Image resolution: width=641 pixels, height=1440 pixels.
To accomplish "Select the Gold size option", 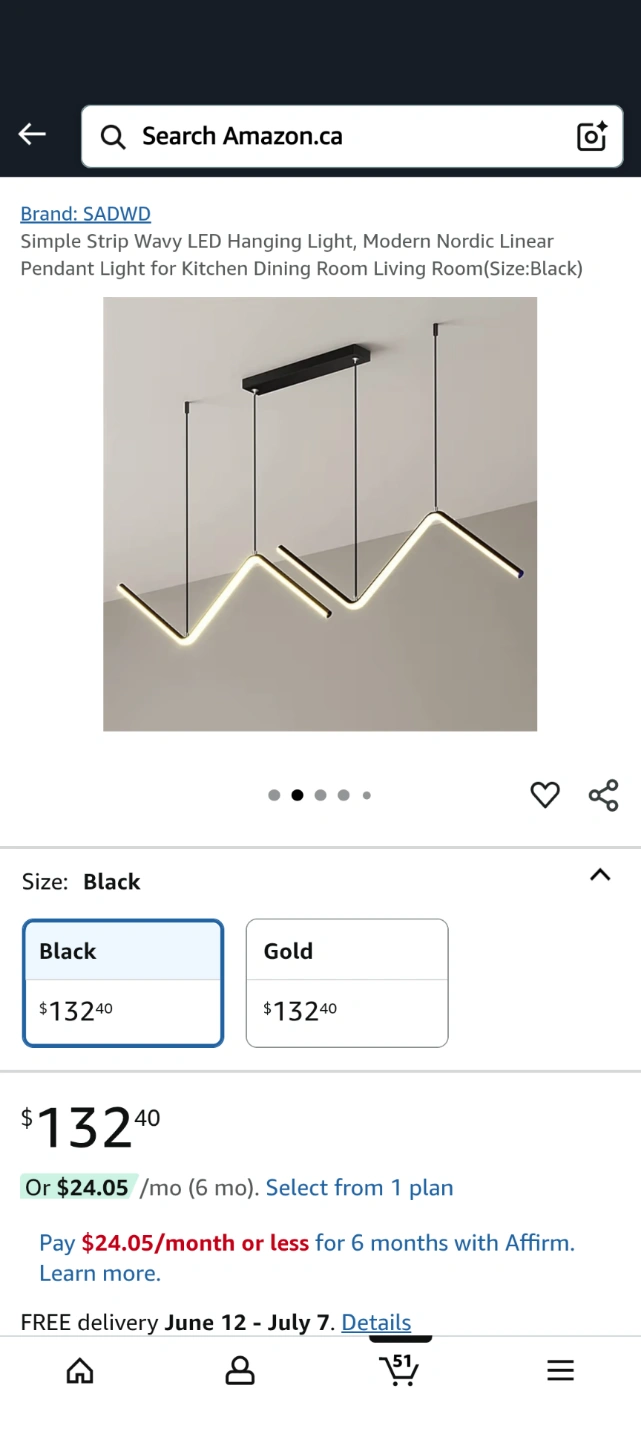I will click(x=347, y=982).
